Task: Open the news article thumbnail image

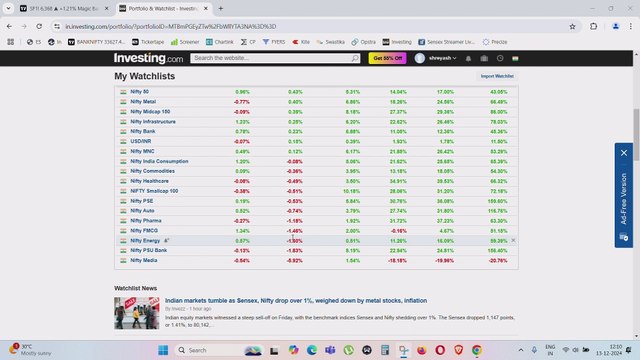Action: click(x=137, y=313)
